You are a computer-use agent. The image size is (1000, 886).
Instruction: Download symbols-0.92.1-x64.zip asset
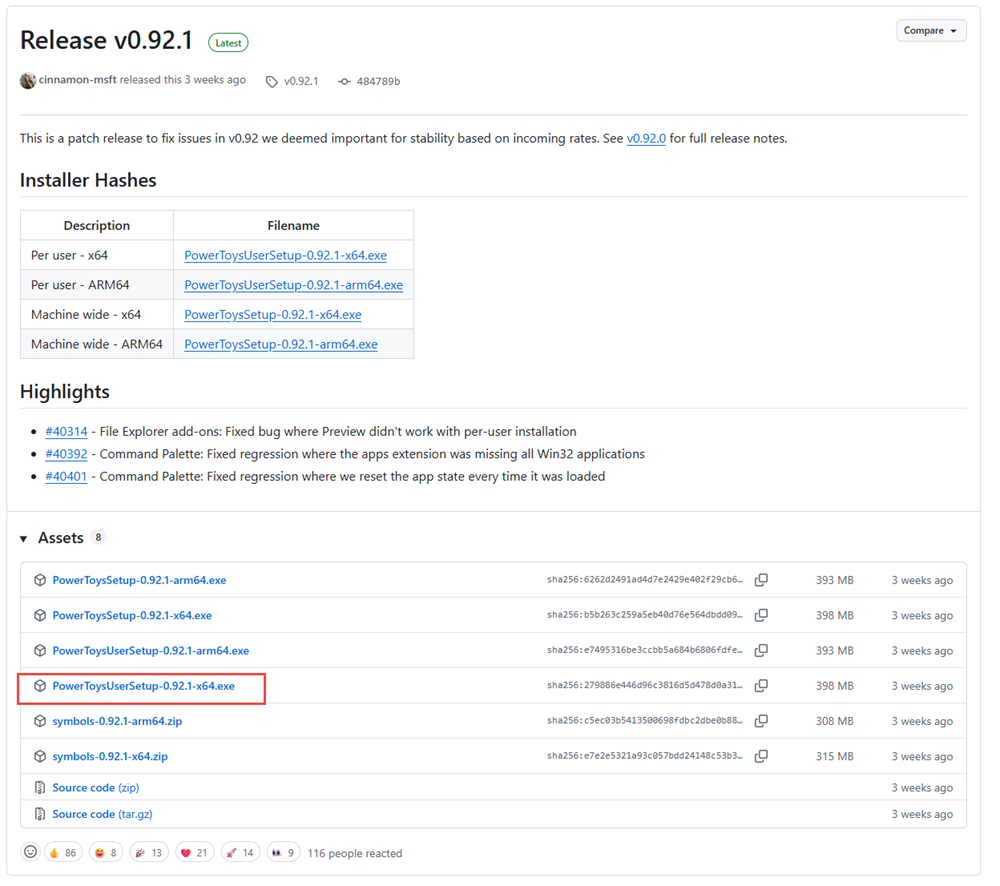(110, 756)
